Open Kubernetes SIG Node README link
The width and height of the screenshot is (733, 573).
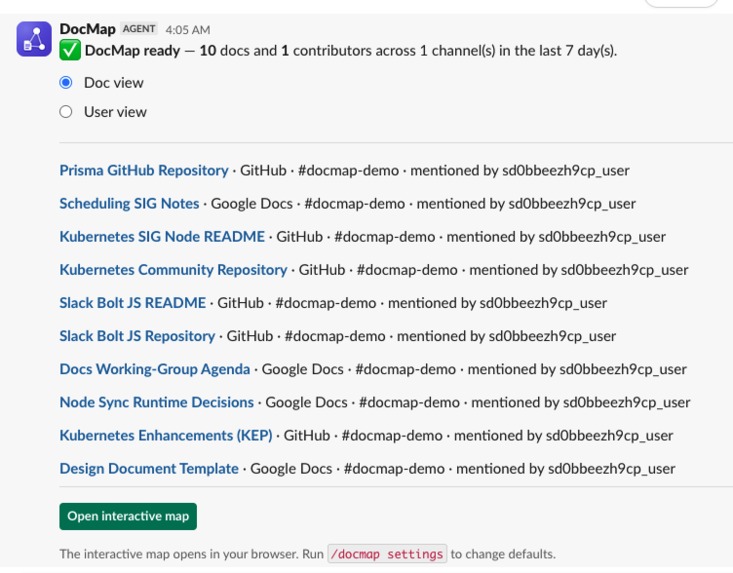(x=162, y=237)
